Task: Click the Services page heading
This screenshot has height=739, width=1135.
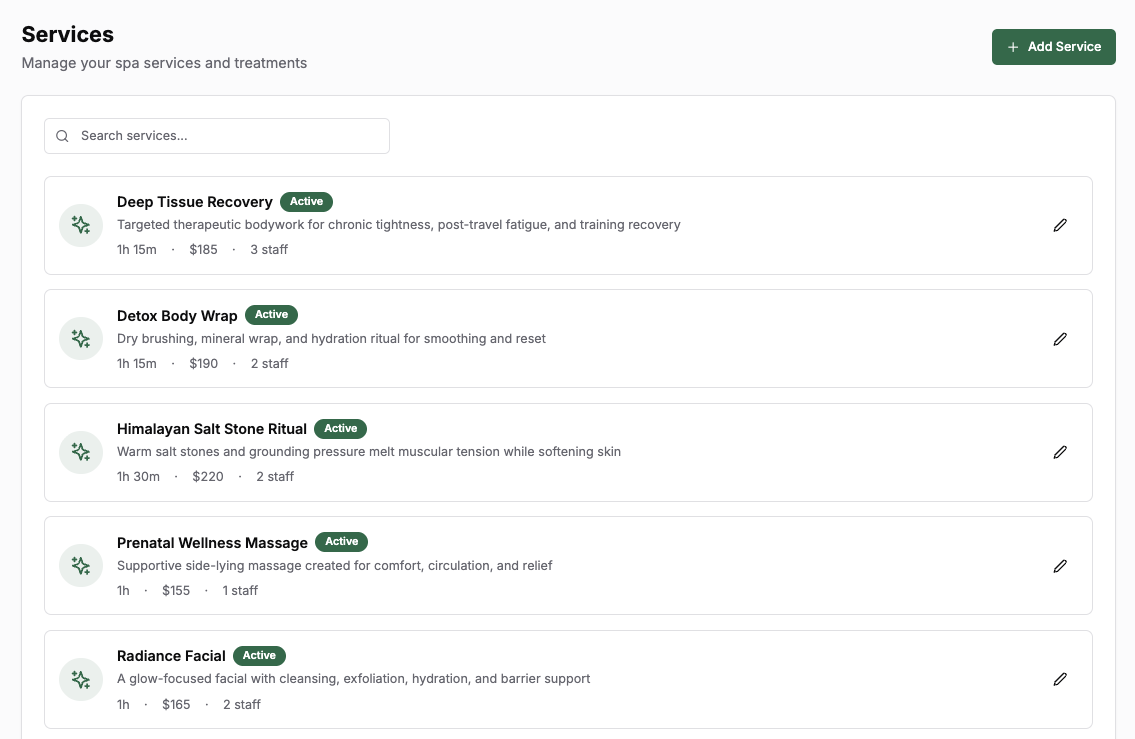Action: (67, 33)
